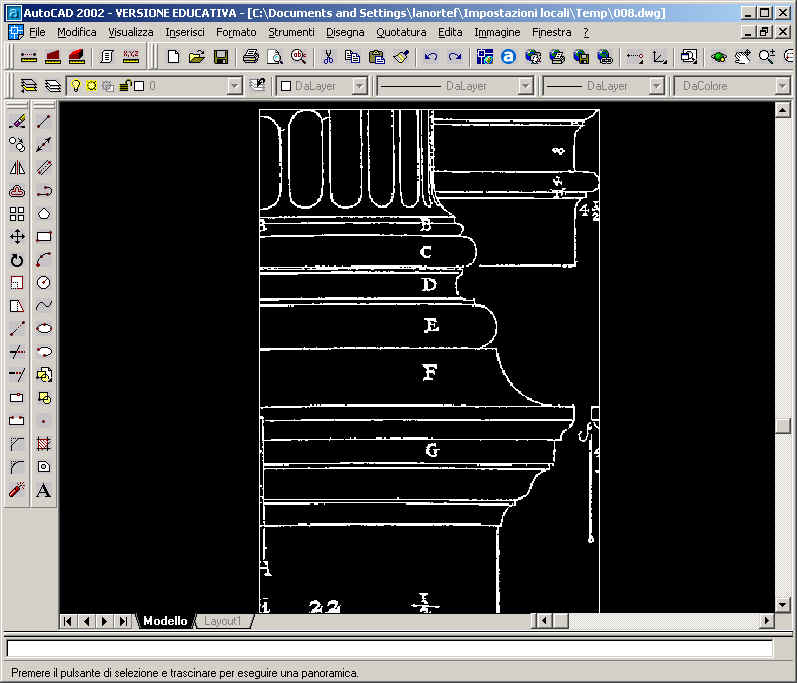This screenshot has height=683, width=797.
Task: Open the DaLayer linetype dropdown
Action: click(x=525, y=87)
